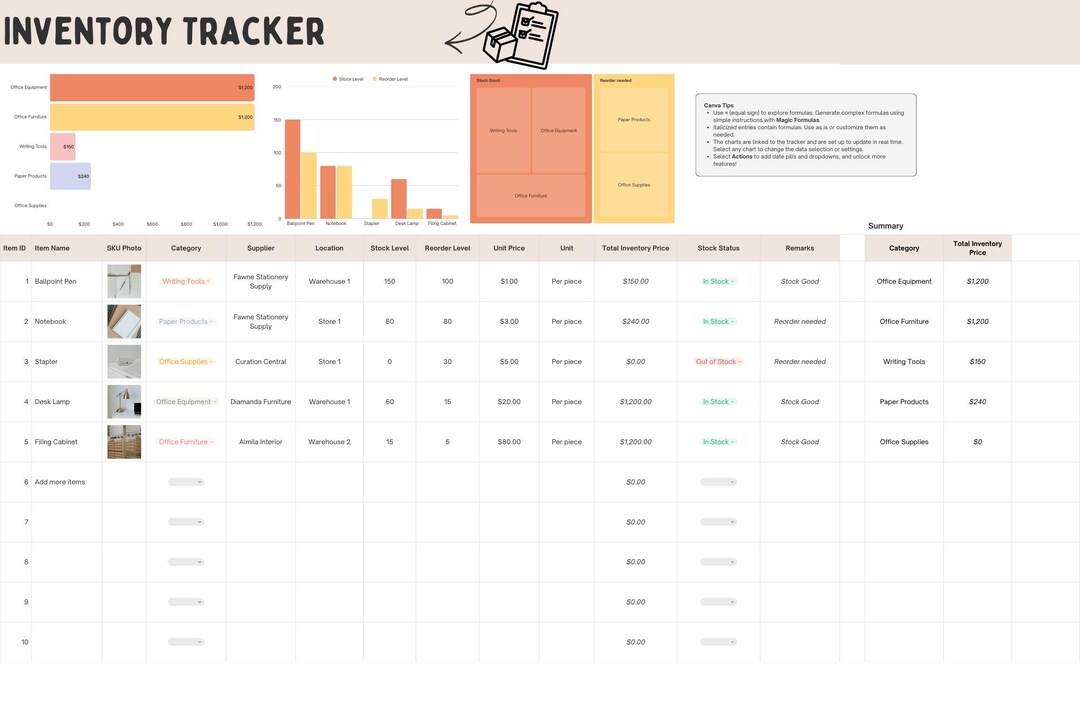This screenshot has width=1080, height=702.
Task: Select the Stock Status column header
Action: click(718, 248)
